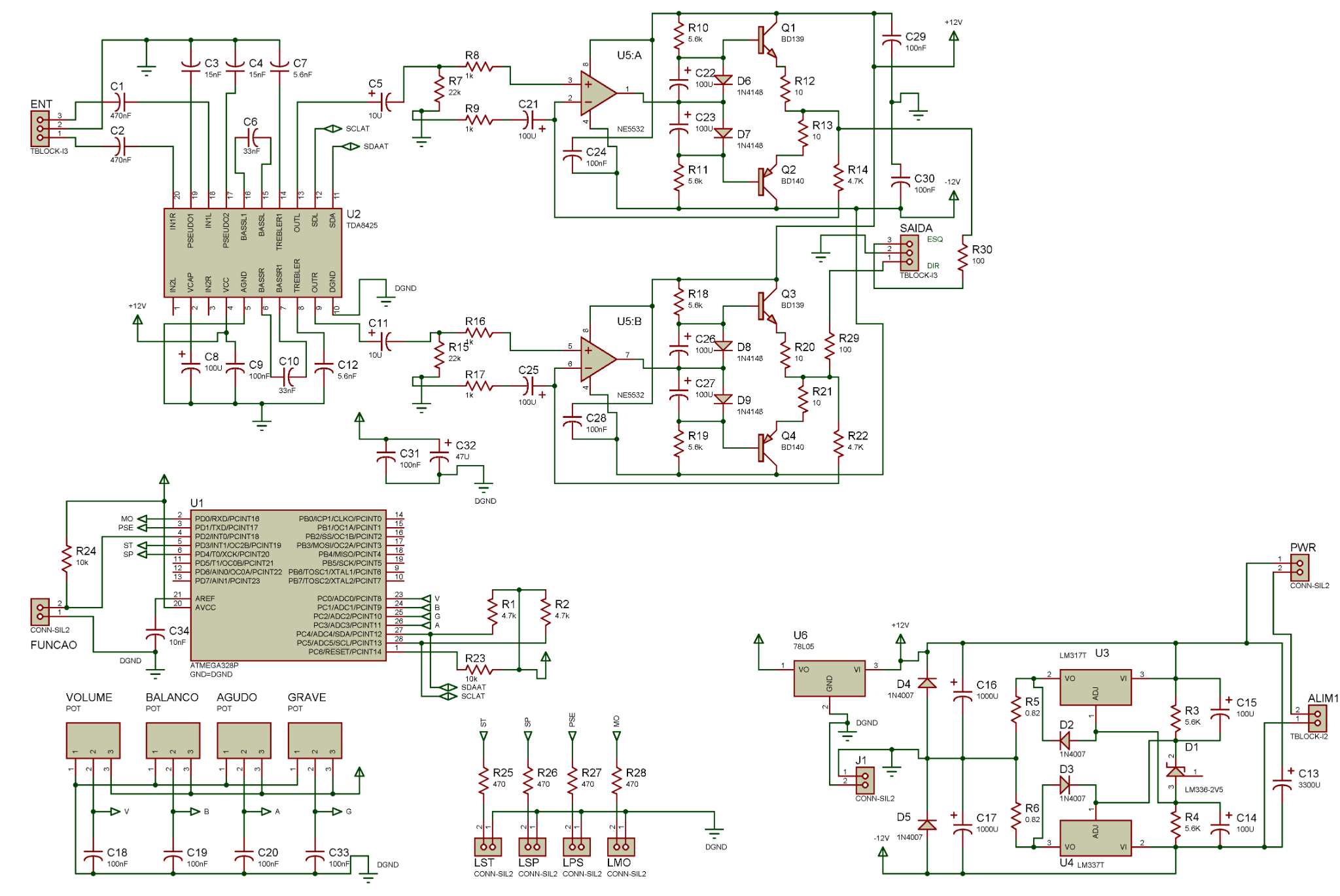This screenshot has height=896, width=1340.
Task: Click capacitor C29 100nF symbol
Action: [x=892, y=40]
